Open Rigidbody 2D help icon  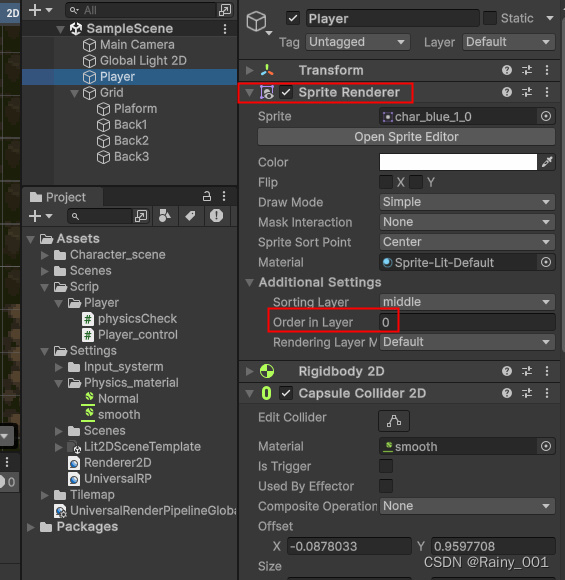[507, 371]
